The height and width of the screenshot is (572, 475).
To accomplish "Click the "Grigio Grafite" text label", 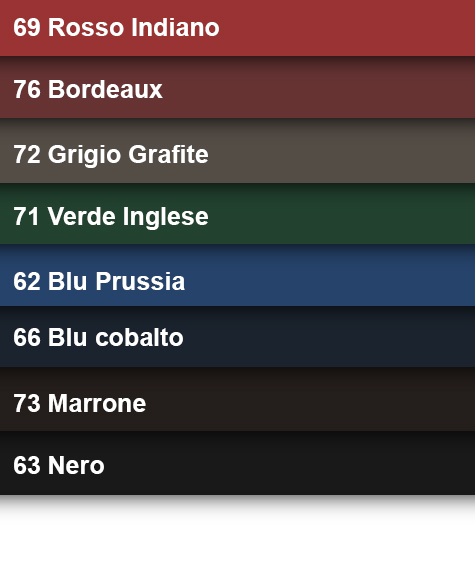I will 128,155.
